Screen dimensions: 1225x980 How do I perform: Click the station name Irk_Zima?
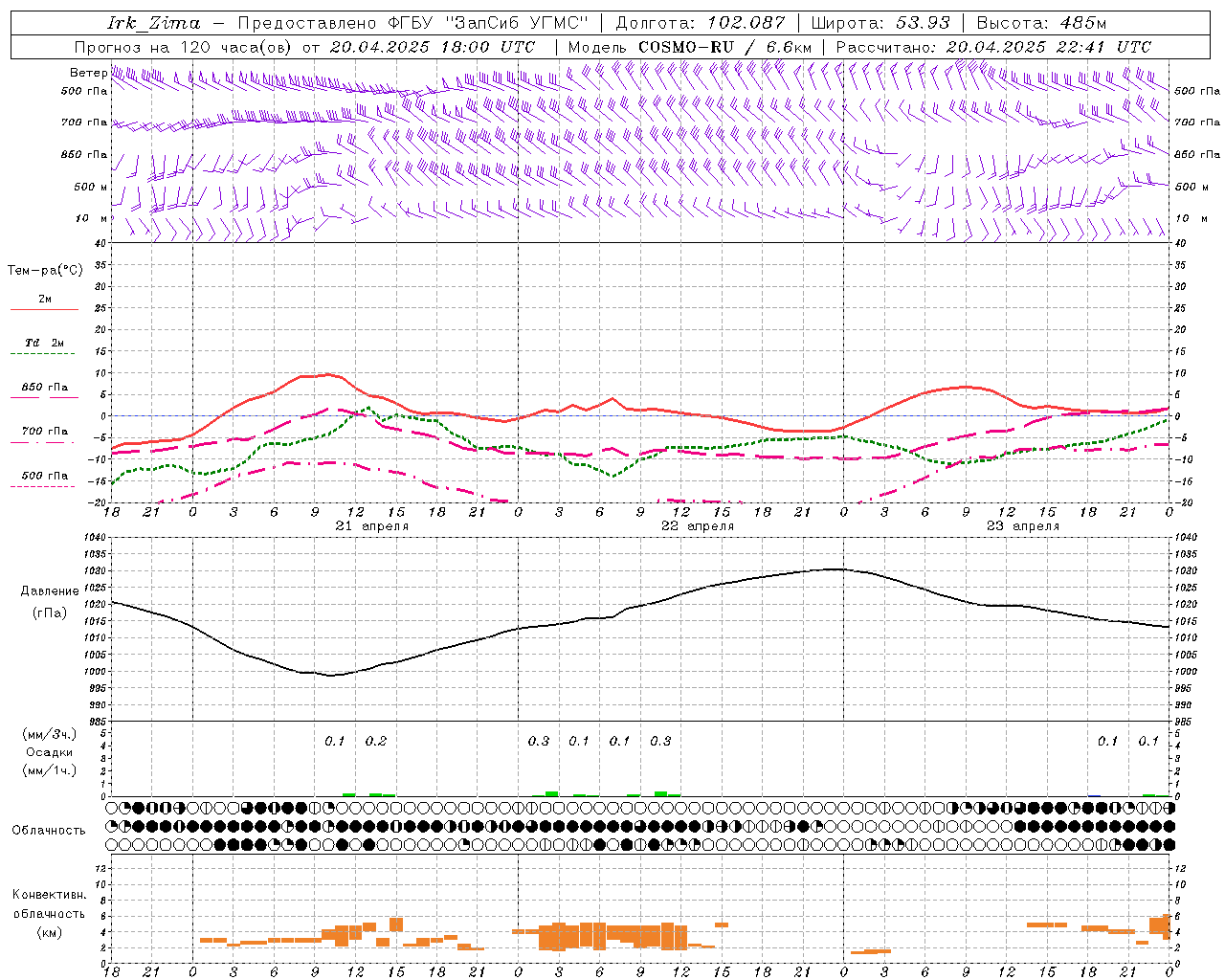(x=154, y=23)
